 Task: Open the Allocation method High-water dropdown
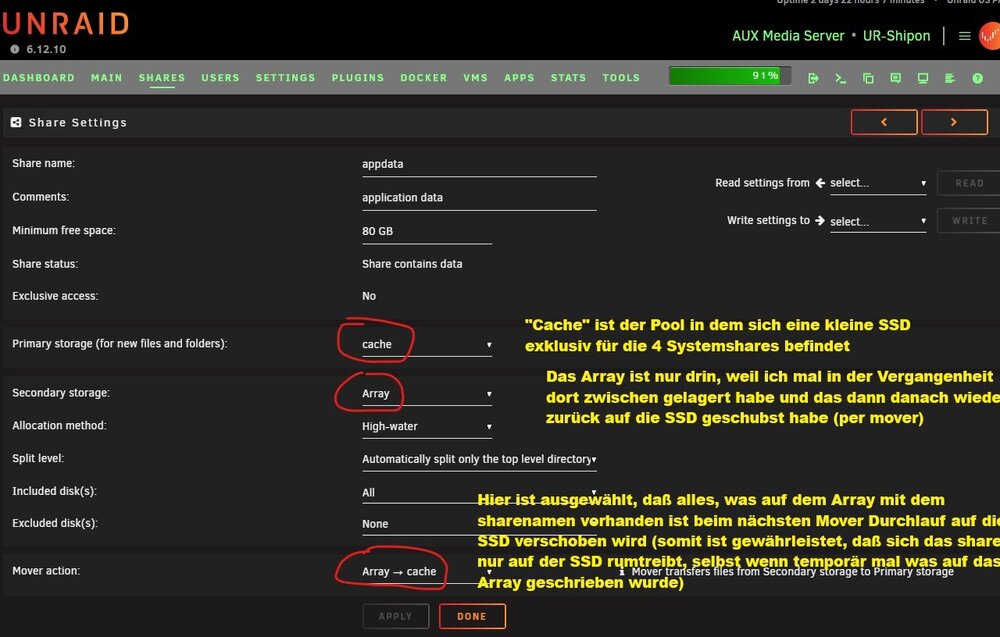tap(427, 427)
